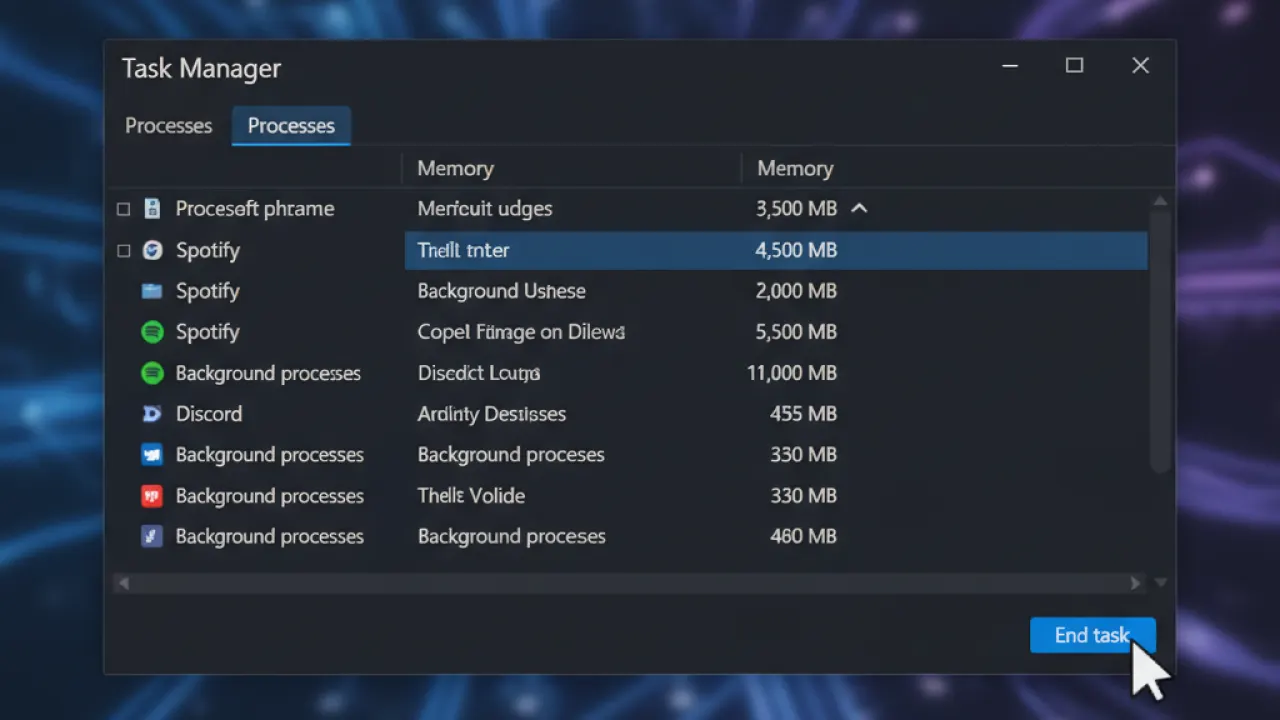Click the Background Usnese cell
Screen dimensions: 1280x720
click(502, 291)
